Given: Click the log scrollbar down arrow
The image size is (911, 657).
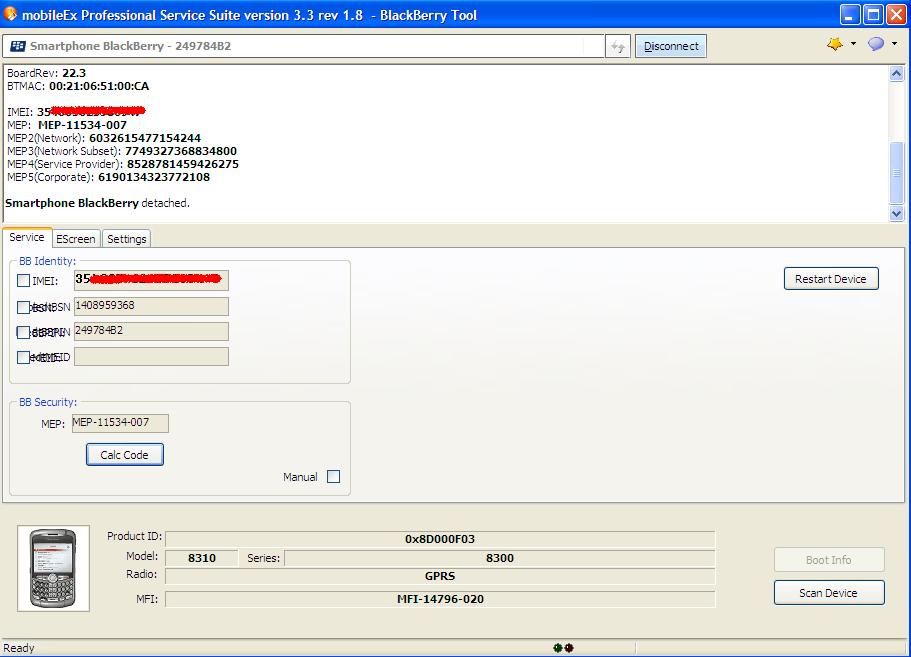Looking at the screenshot, I should [896, 213].
